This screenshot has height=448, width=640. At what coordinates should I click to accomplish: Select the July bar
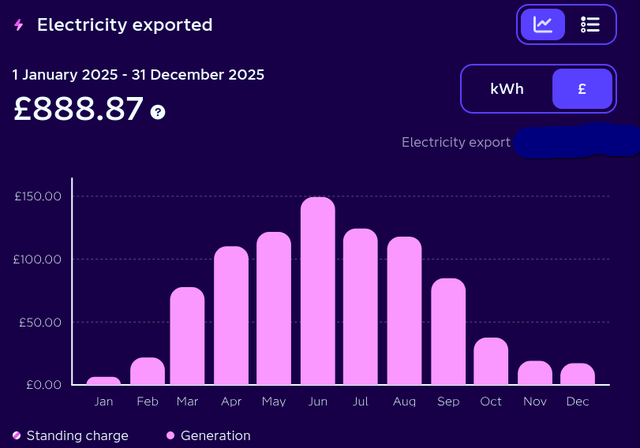pos(361,307)
